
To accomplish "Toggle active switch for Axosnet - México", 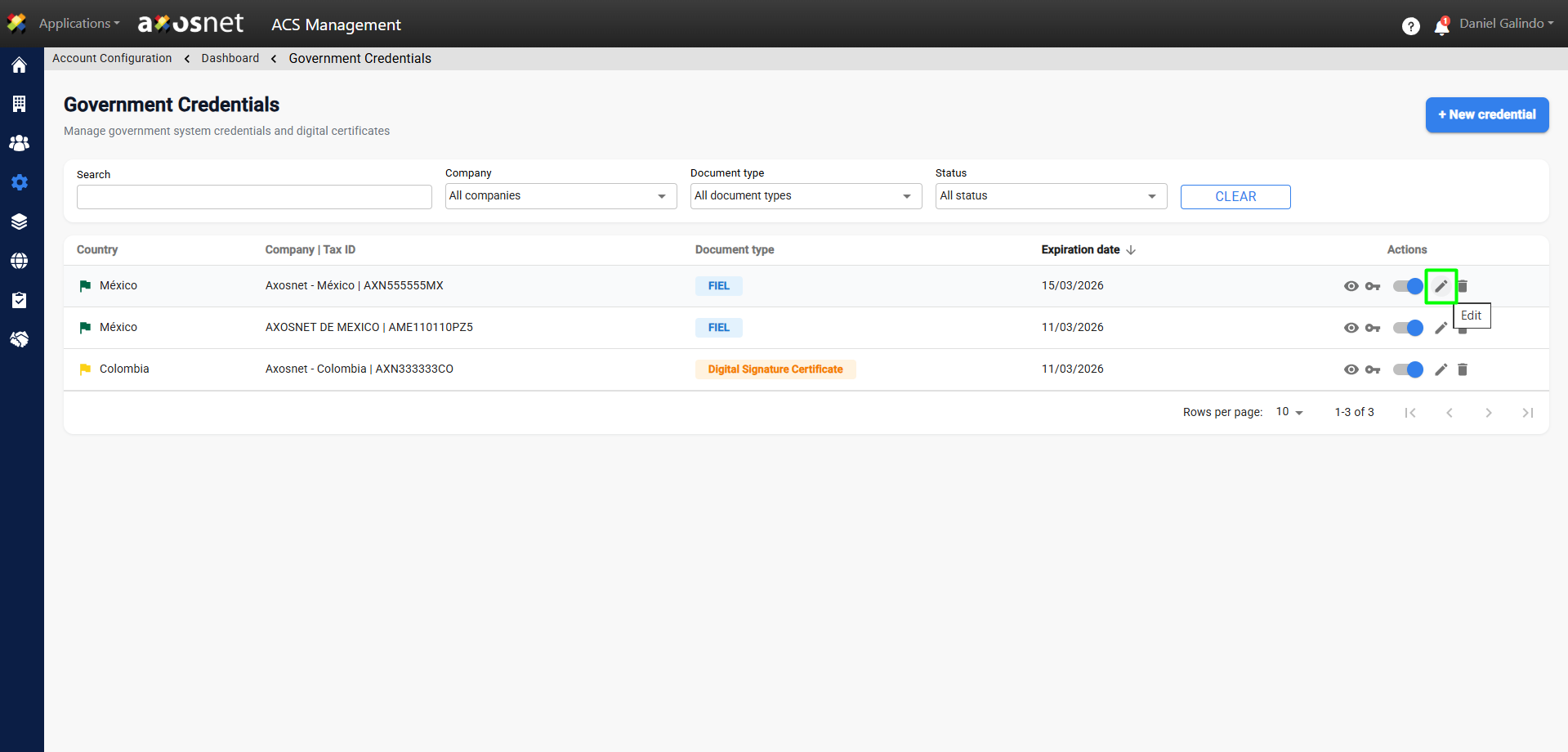I will click(x=1408, y=286).
